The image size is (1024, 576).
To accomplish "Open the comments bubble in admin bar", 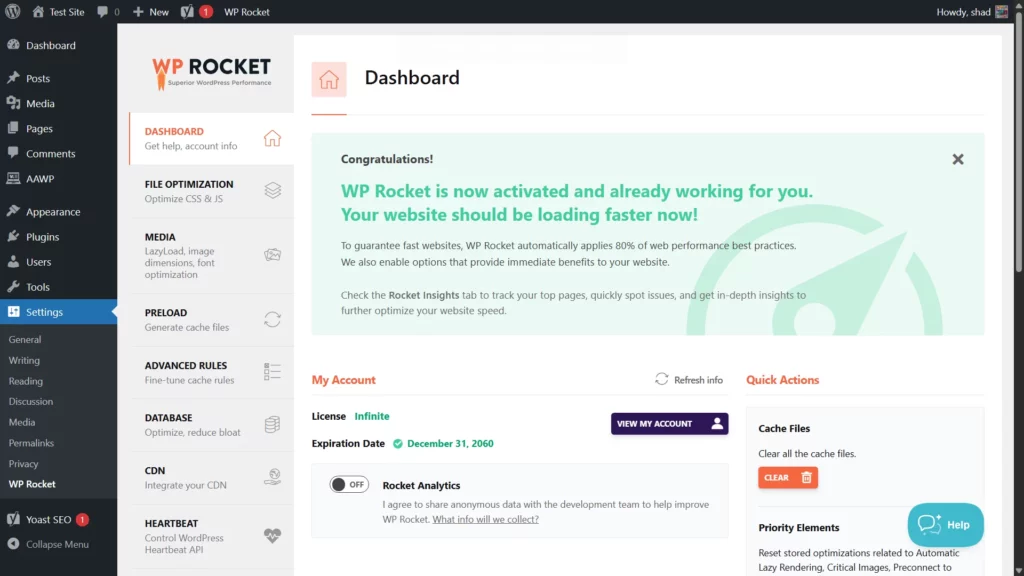I will (108, 12).
